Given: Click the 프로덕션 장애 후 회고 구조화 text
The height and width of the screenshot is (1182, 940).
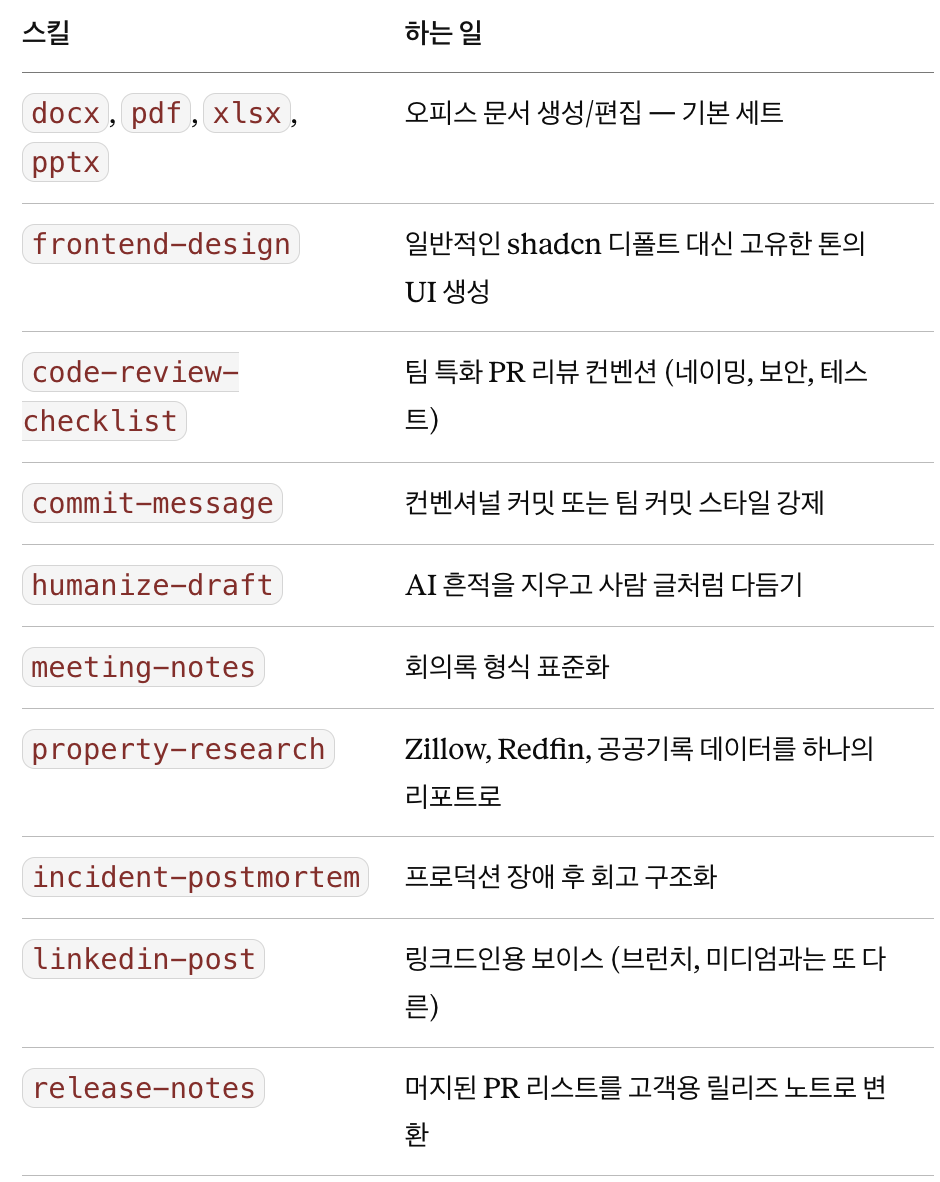Looking at the screenshot, I should tap(561, 876).
